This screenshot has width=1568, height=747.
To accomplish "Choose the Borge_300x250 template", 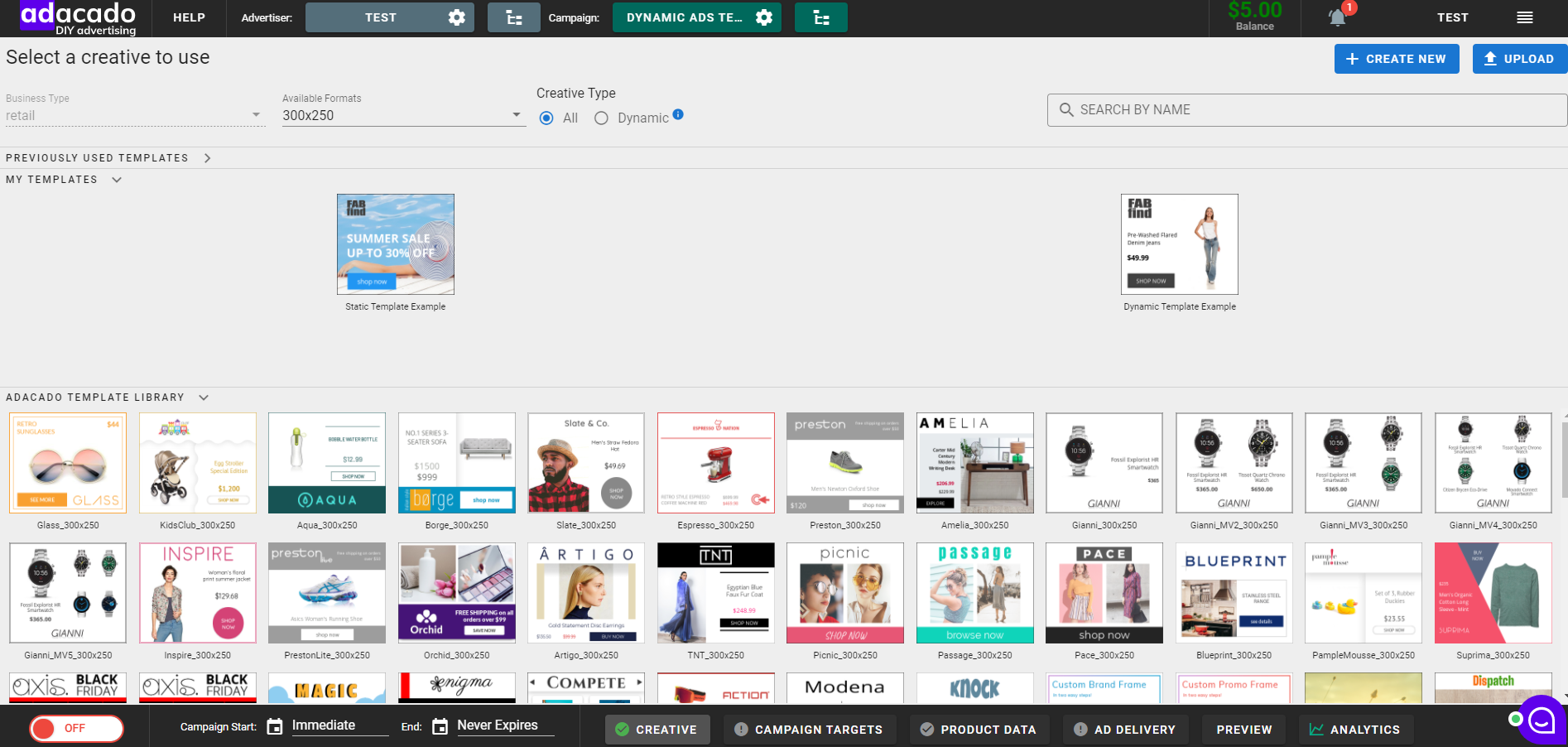I will tap(457, 463).
